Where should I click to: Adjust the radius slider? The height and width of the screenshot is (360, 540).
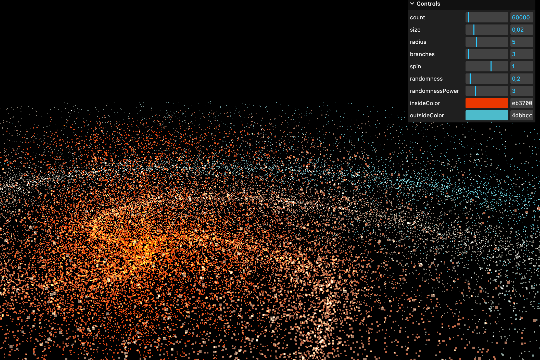pos(487,42)
